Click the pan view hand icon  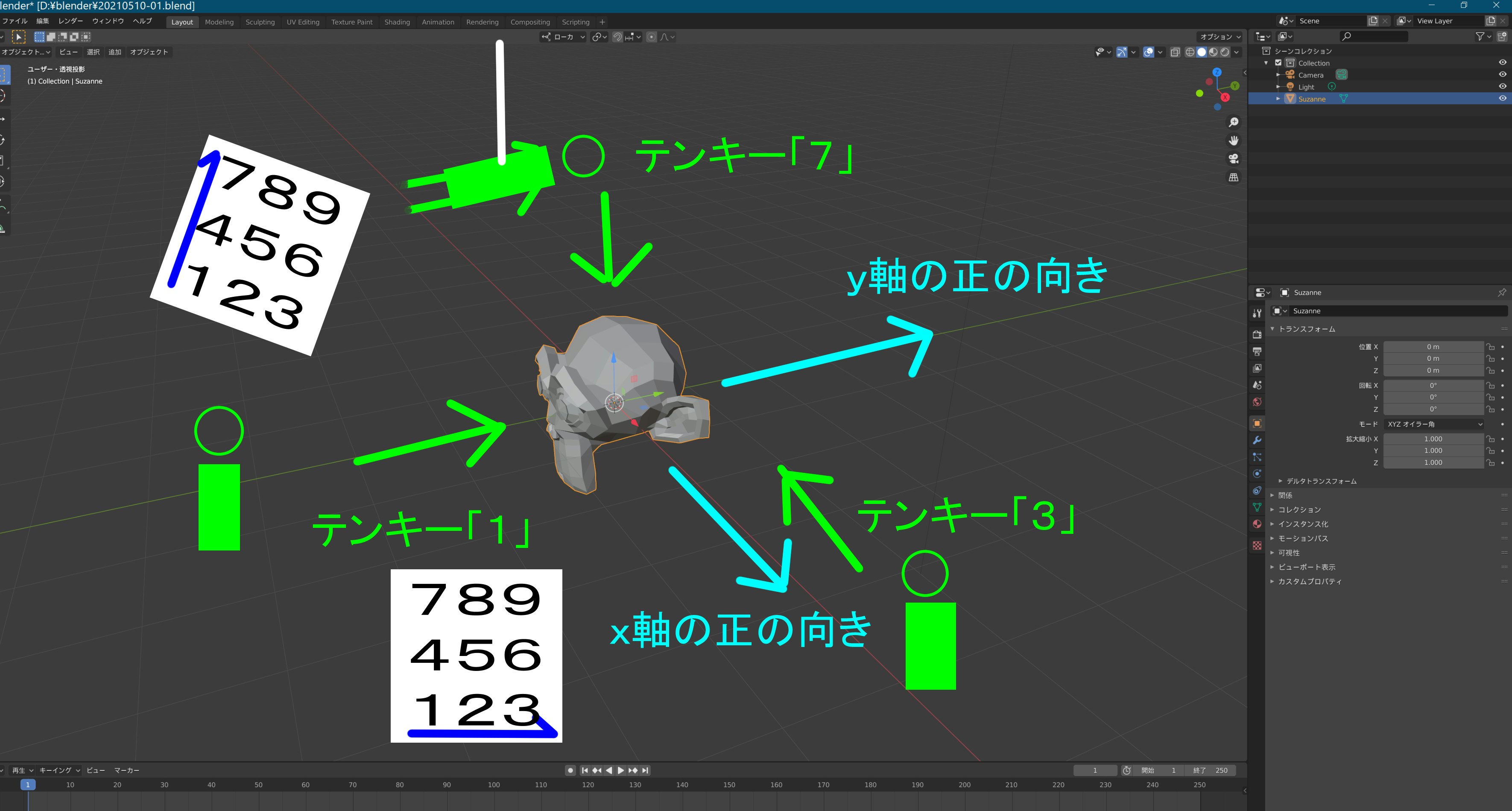(x=1233, y=141)
